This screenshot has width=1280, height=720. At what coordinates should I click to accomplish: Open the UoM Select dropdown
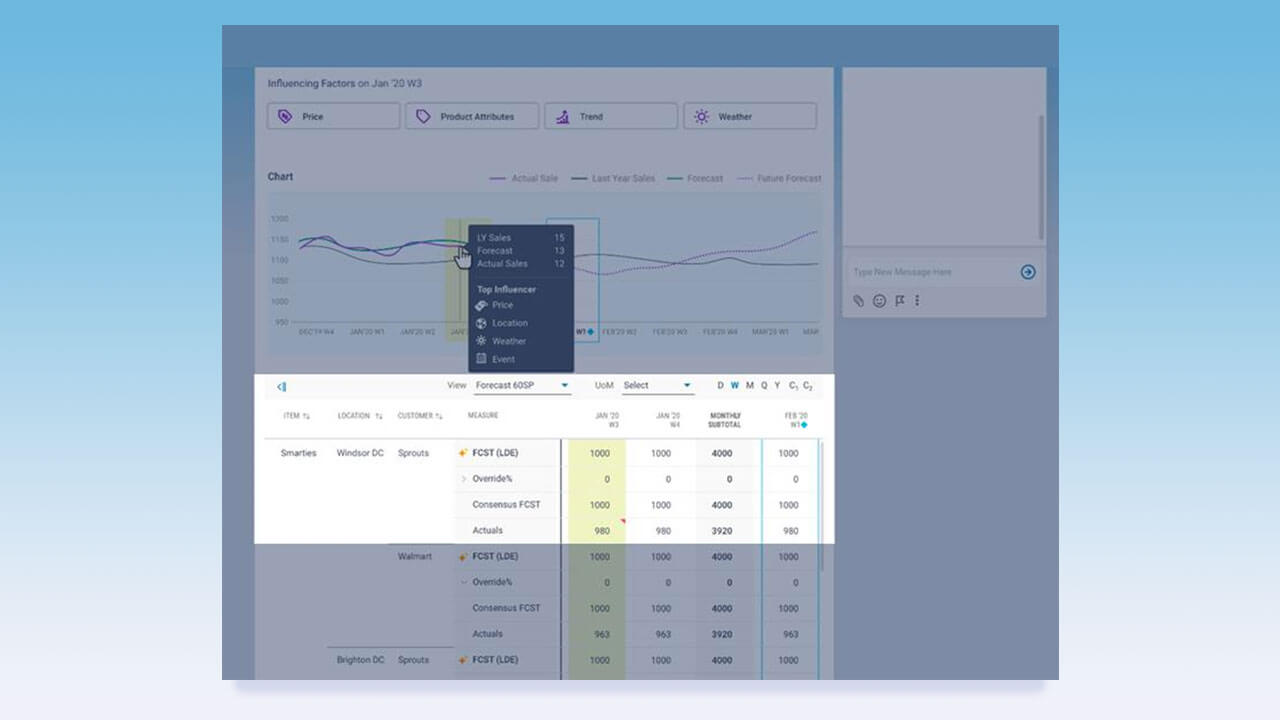pos(658,385)
